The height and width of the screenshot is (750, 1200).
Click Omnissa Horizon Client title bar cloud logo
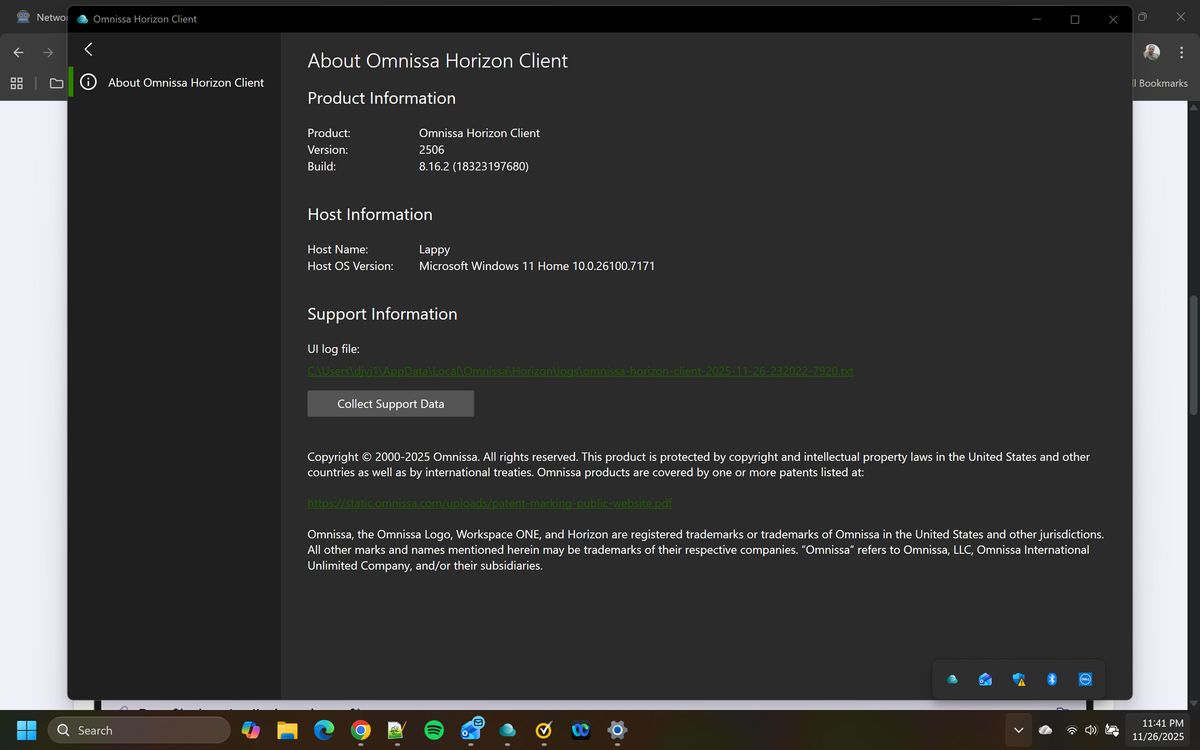pos(82,19)
